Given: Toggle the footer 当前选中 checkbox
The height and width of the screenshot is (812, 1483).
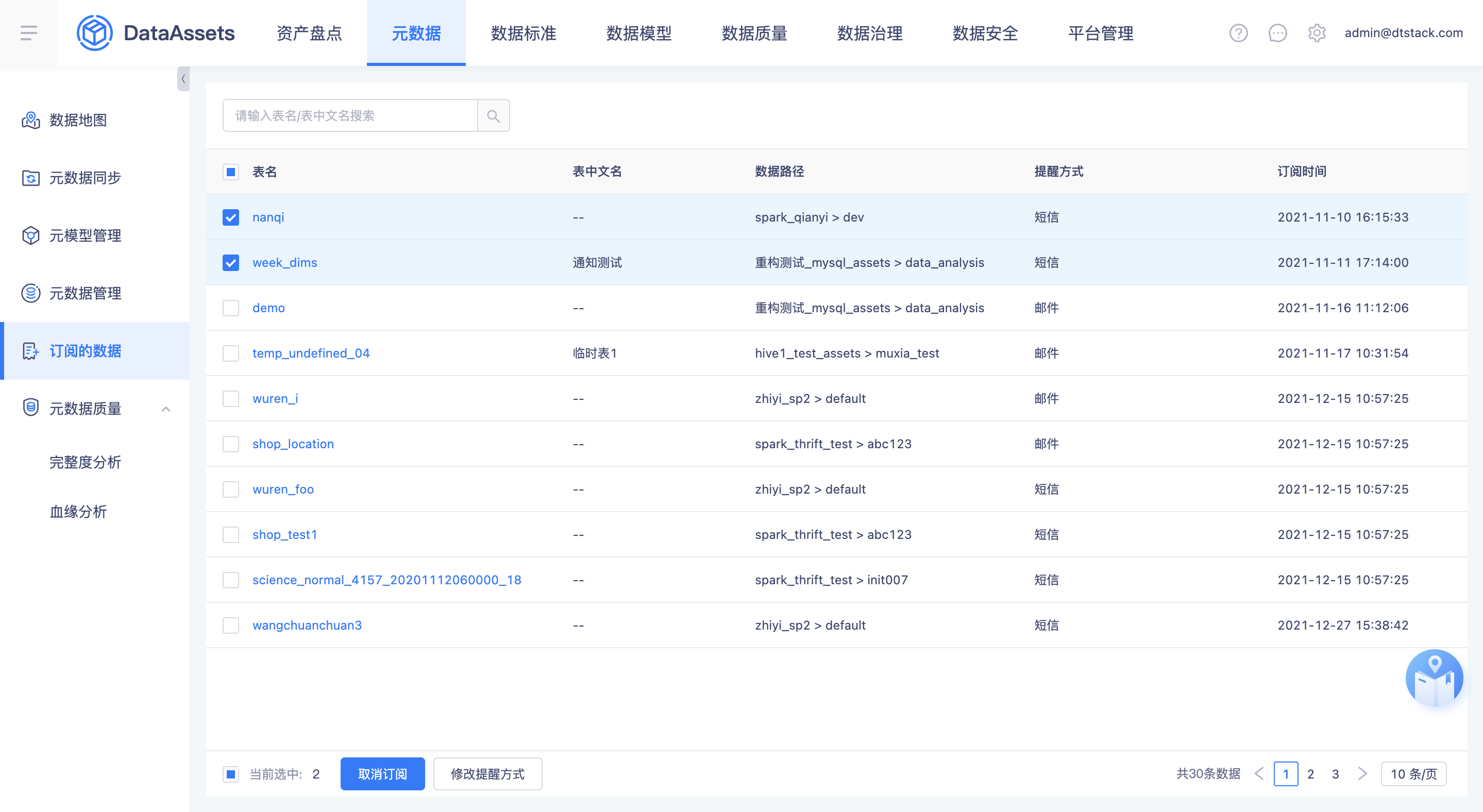Looking at the screenshot, I should coord(231,774).
